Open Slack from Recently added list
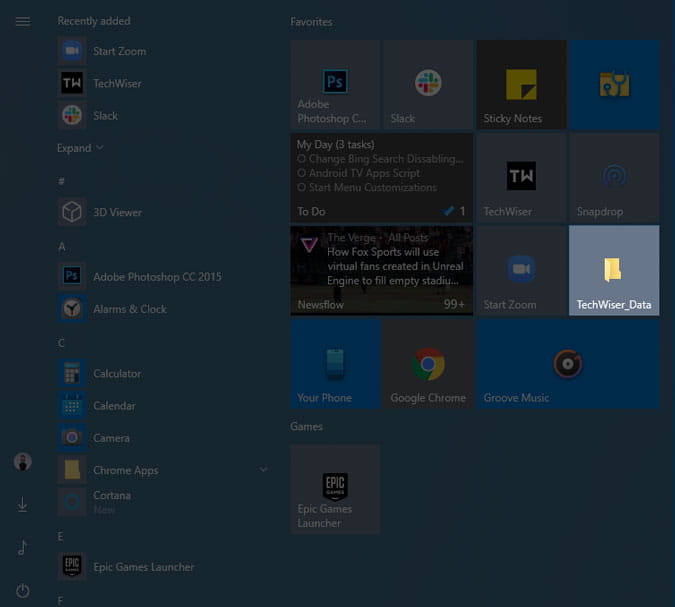The width and height of the screenshot is (675, 607). tap(164, 115)
